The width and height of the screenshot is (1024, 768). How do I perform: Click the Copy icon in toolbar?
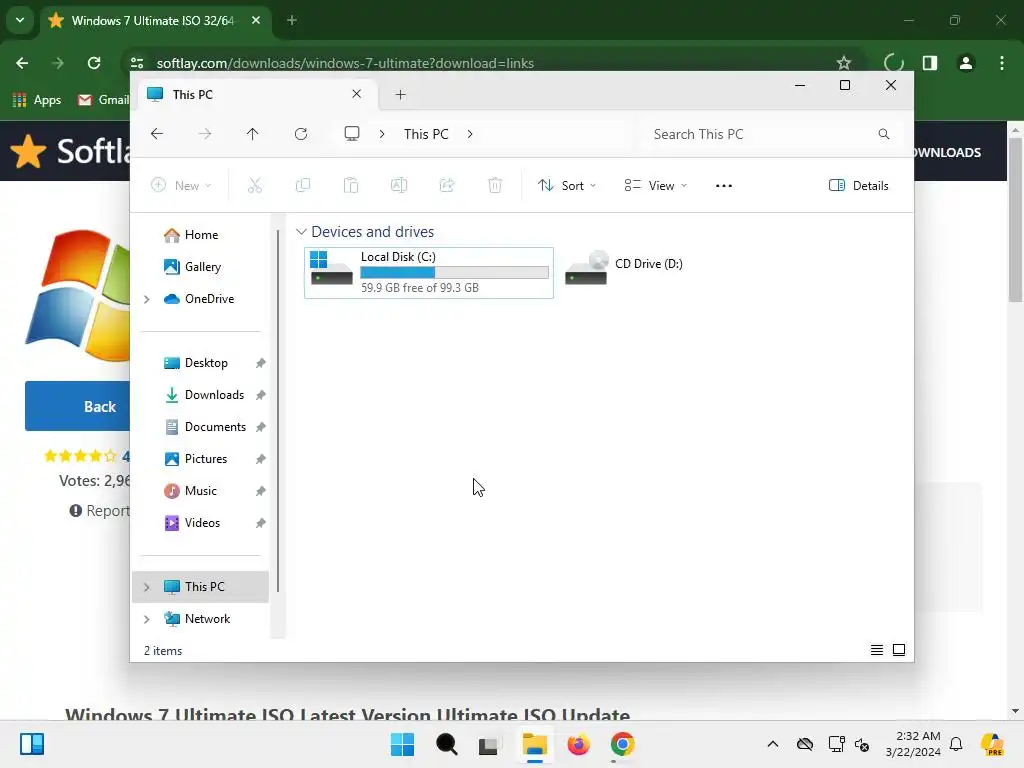point(303,185)
